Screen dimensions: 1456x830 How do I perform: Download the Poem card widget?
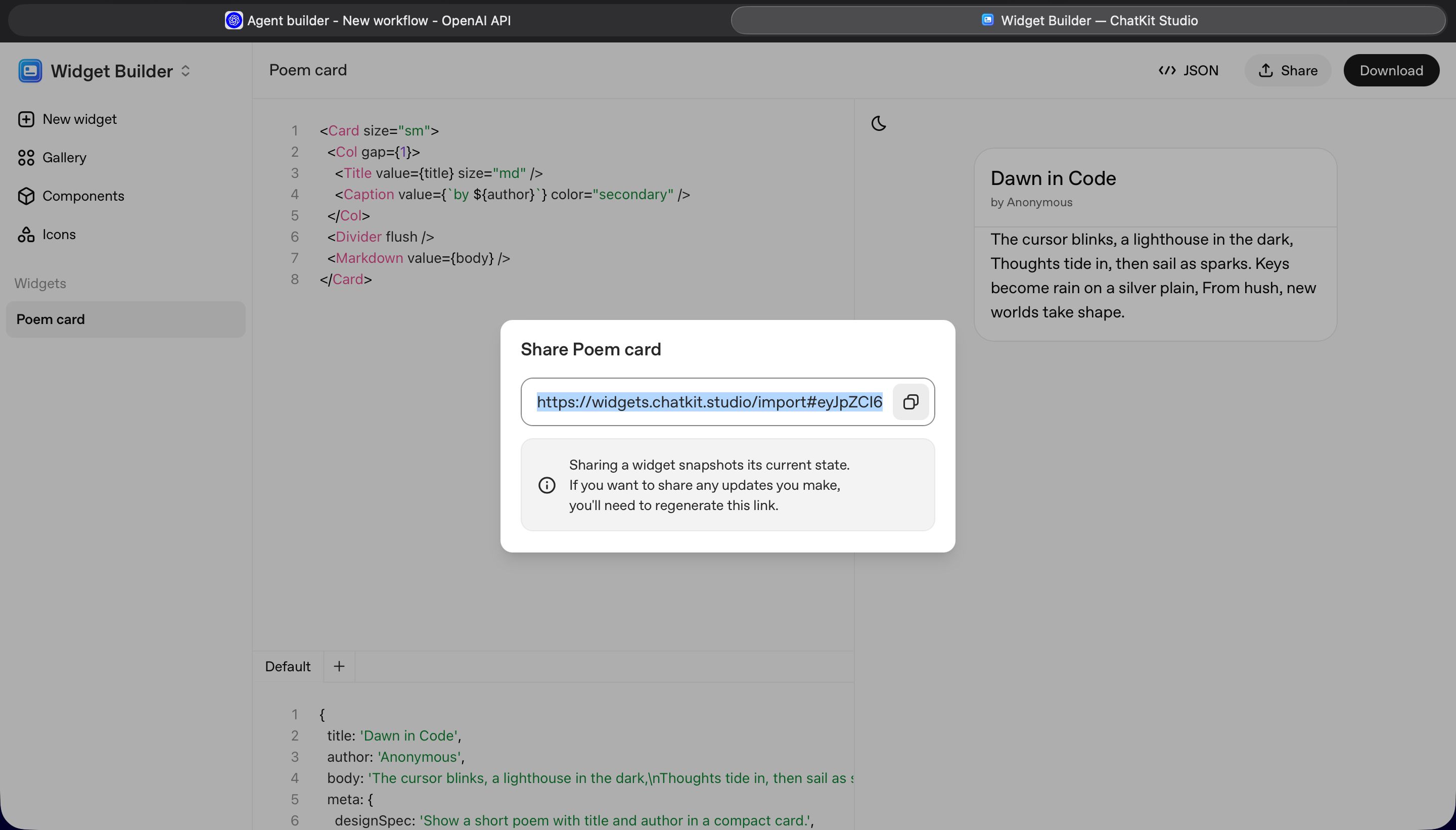coord(1391,70)
